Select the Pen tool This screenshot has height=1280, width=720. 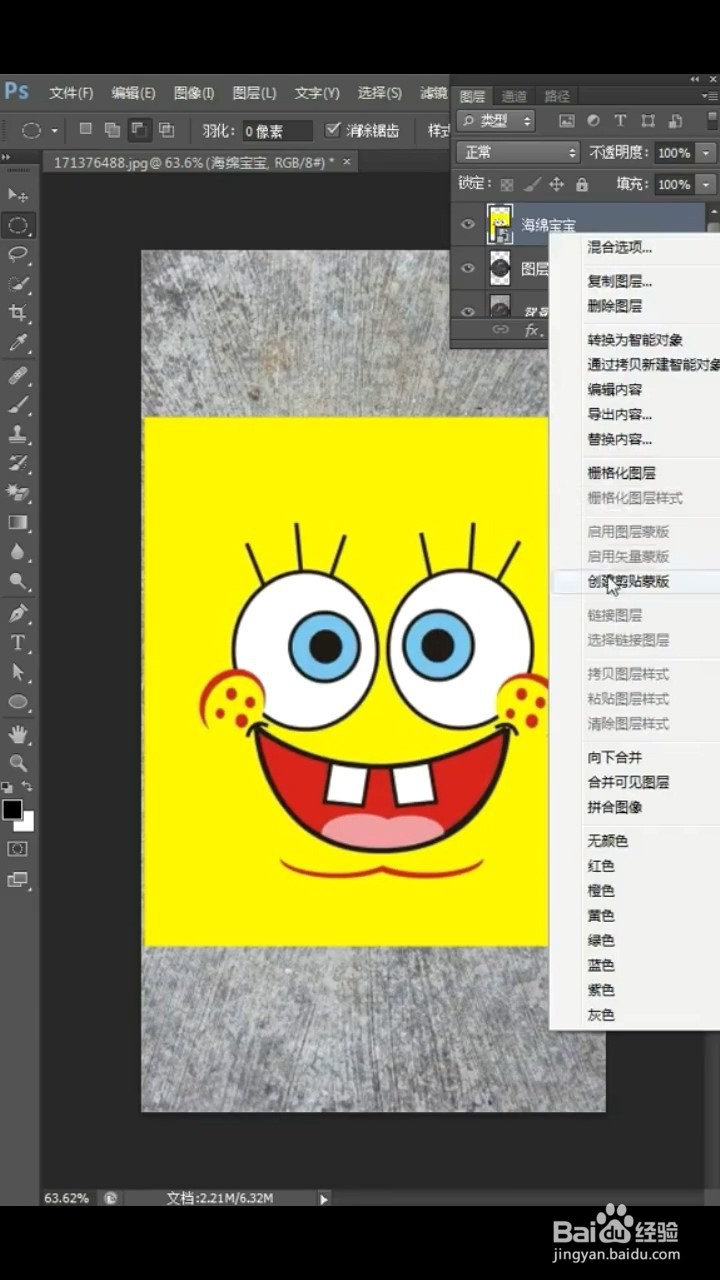click(18, 613)
